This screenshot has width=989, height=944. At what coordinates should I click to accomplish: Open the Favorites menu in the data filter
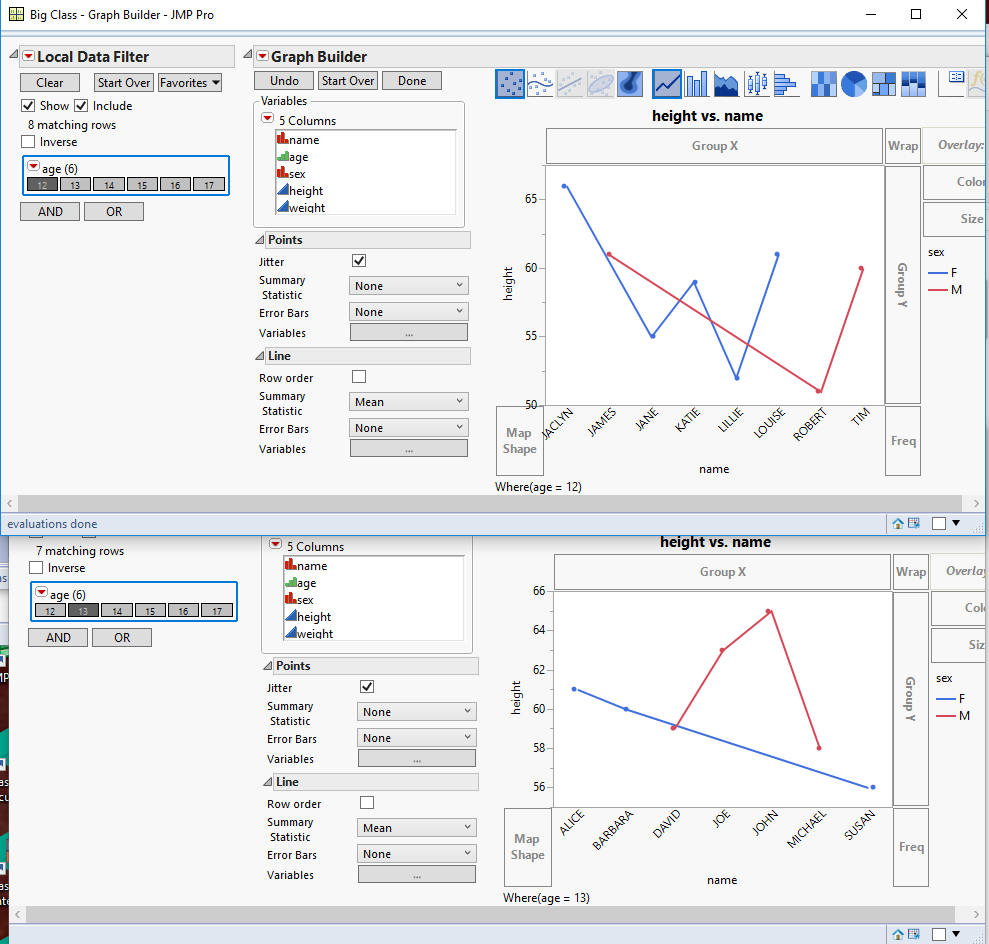pyautogui.click(x=189, y=82)
